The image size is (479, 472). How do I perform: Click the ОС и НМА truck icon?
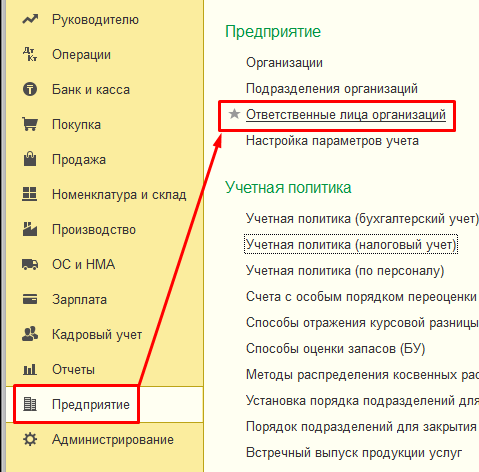[x=30, y=264]
